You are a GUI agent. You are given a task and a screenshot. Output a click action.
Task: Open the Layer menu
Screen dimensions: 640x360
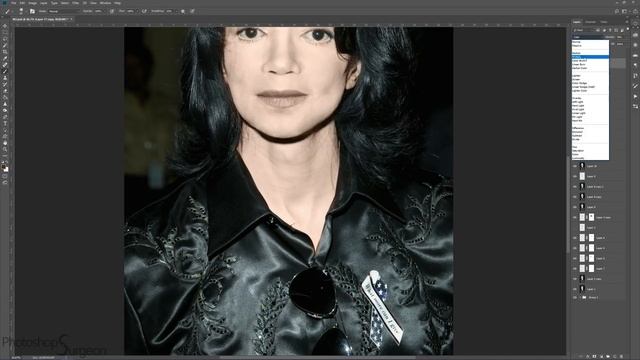[44, 3]
